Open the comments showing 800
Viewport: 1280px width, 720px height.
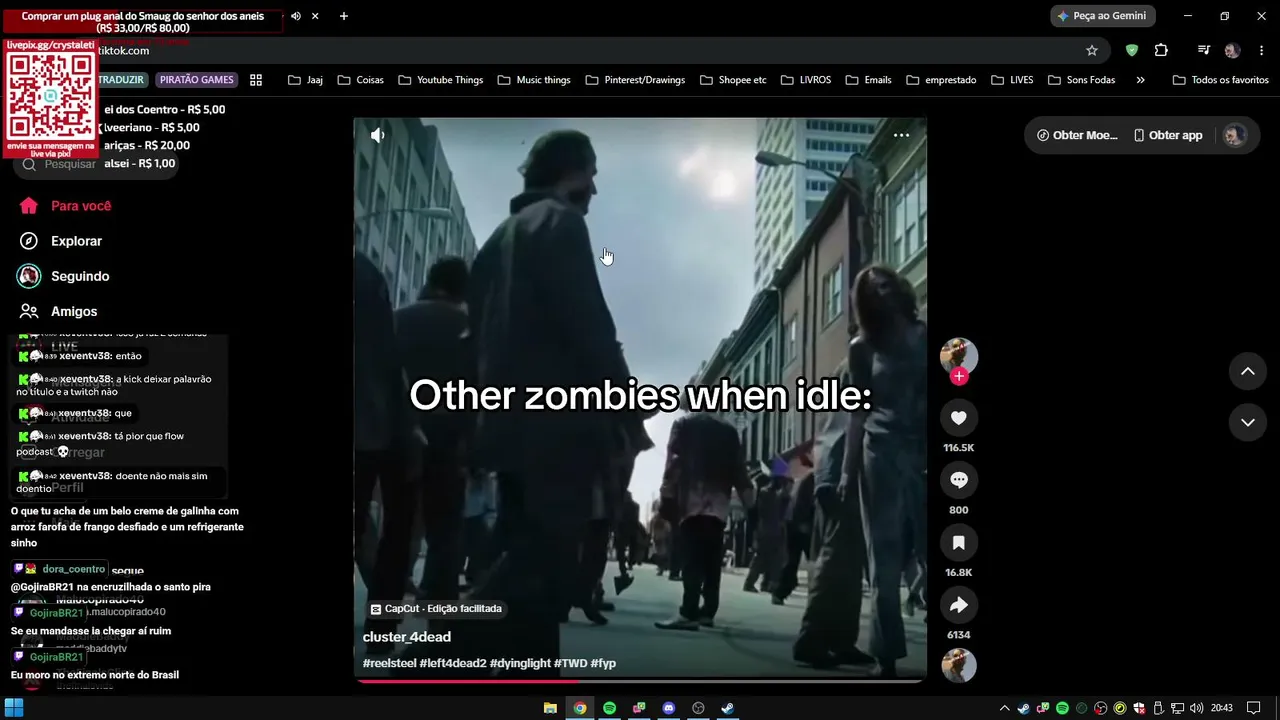point(958,480)
